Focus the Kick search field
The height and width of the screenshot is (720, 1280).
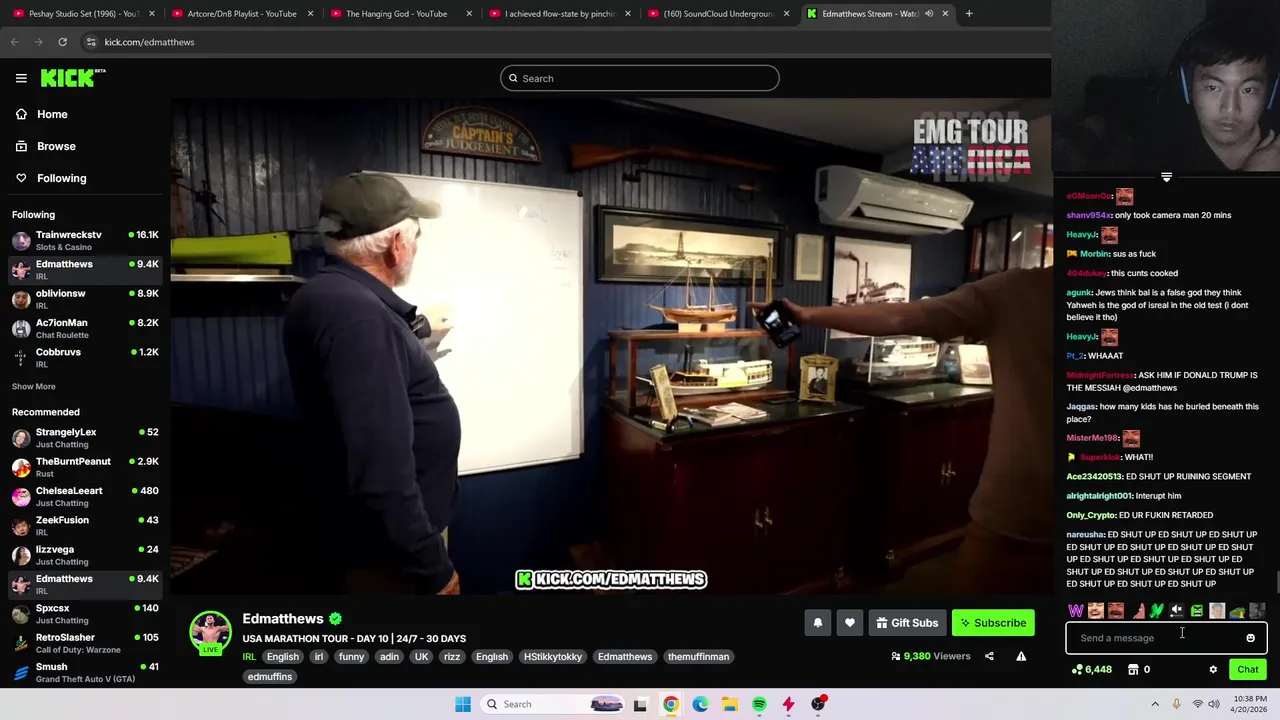pos(640,78)
